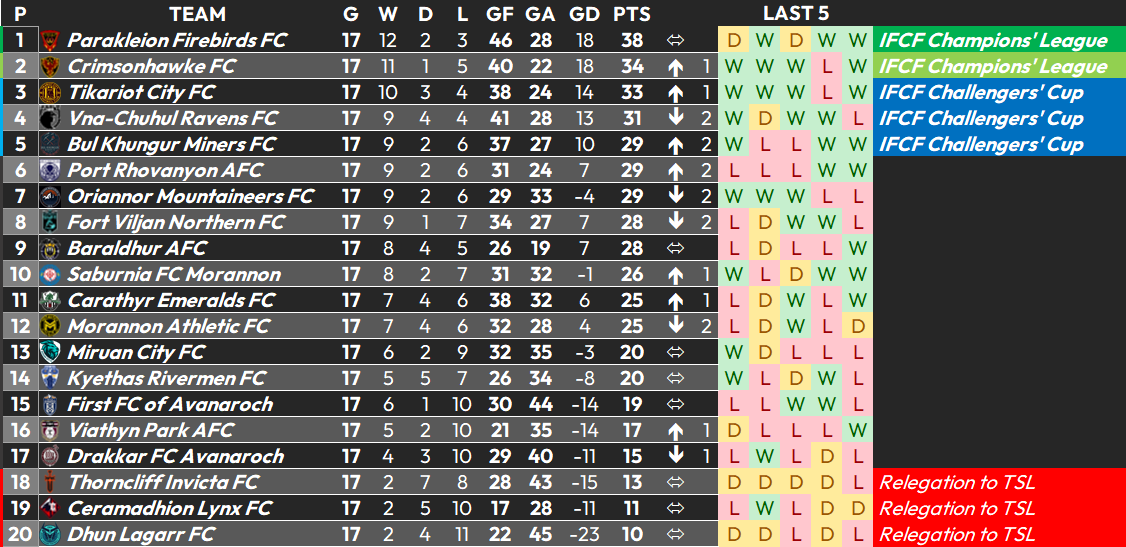Click Vna-Chuhul Ravens' down arrow indicator

pyautogui.click(x=675, y=118)
